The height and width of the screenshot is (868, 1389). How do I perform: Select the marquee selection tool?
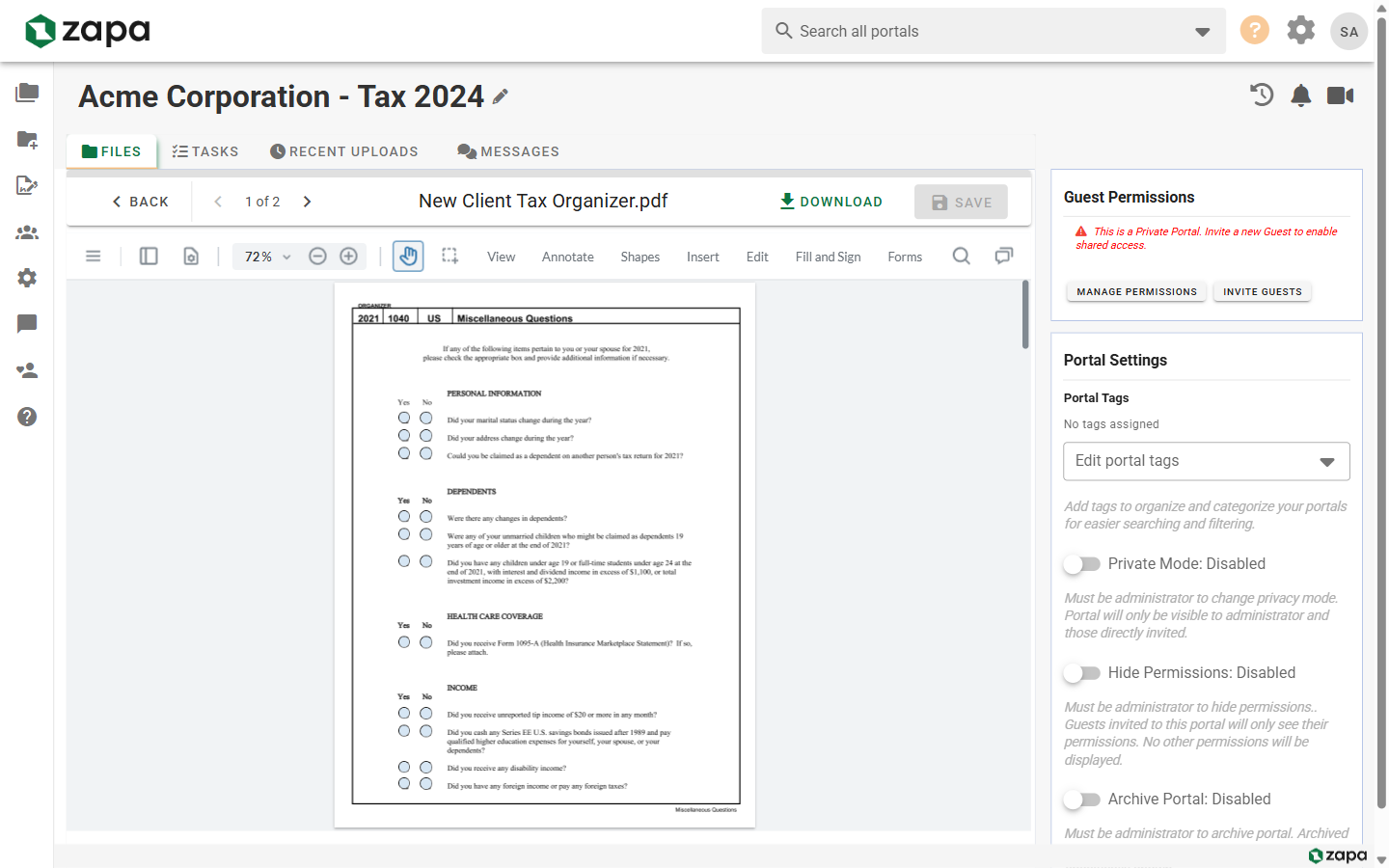pyautogui.click(x=449, y=256)
